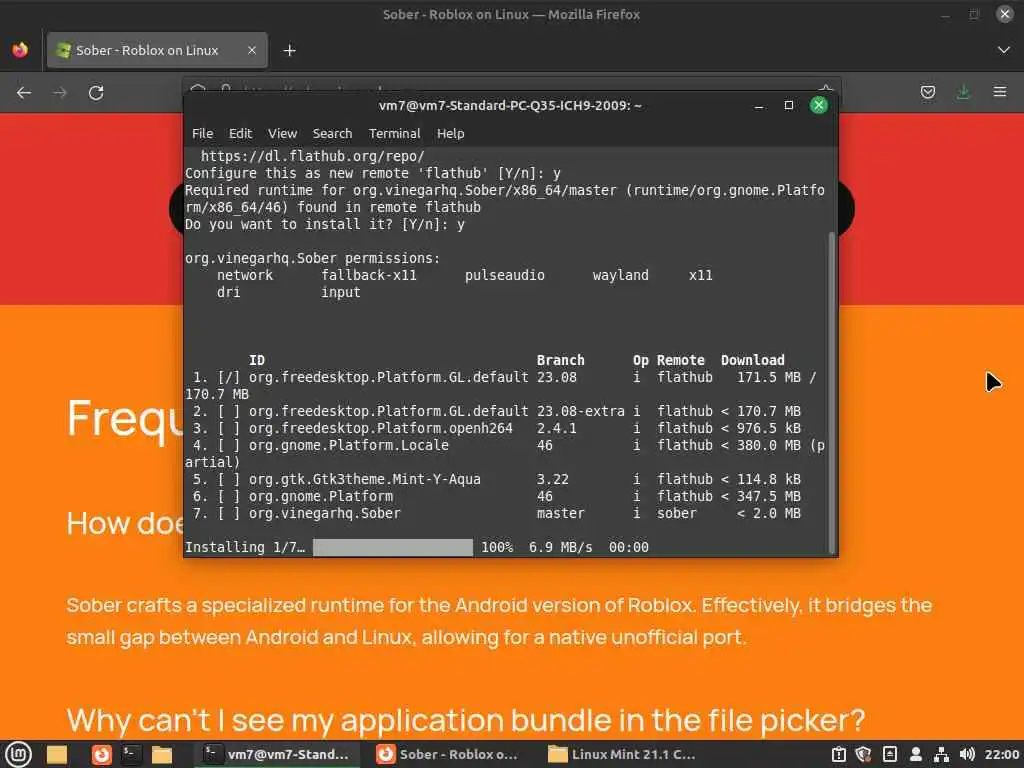Open the terminal File menu
Screen dimensions: 1024x768
coord(202,133)
